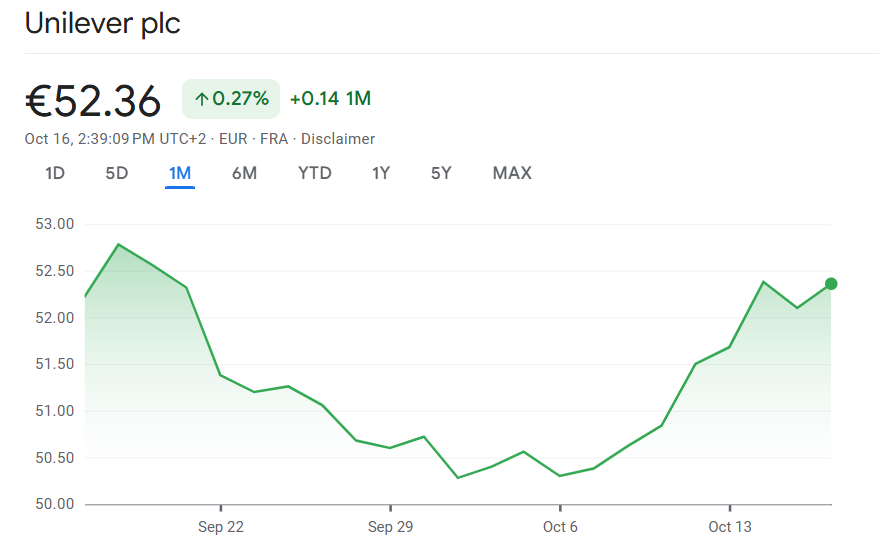
Task: Click the Oct 6 date label
Action: 560,527
